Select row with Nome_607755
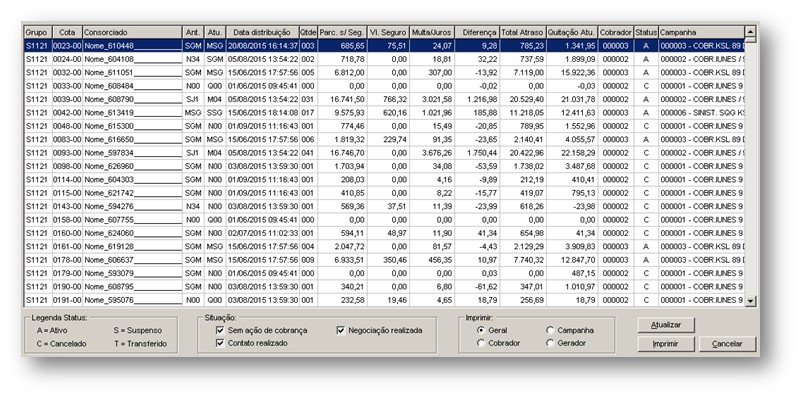802x399 pixels. pos(384,219)
